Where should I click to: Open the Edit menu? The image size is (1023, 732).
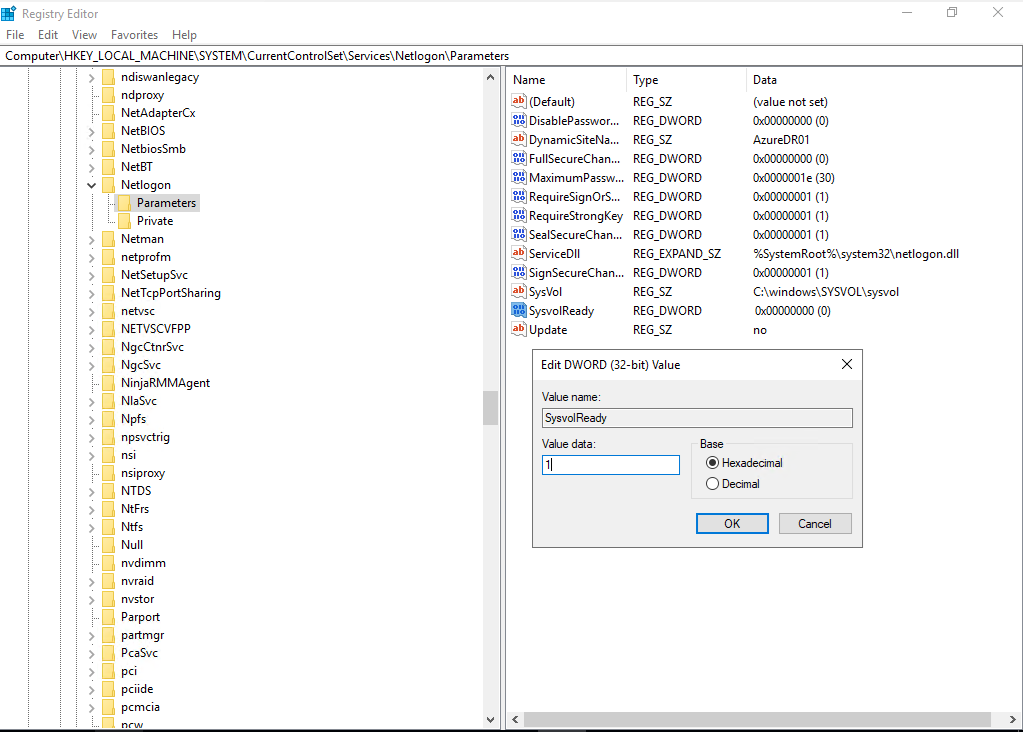click(x=48, y=35)
